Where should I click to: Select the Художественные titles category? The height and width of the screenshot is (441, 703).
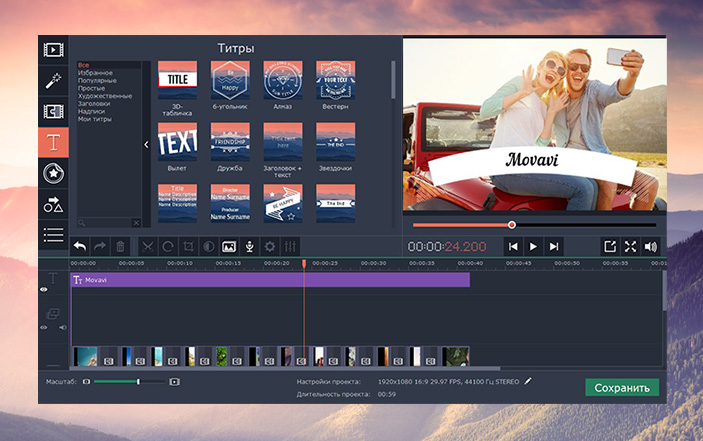tap(103, 95)
